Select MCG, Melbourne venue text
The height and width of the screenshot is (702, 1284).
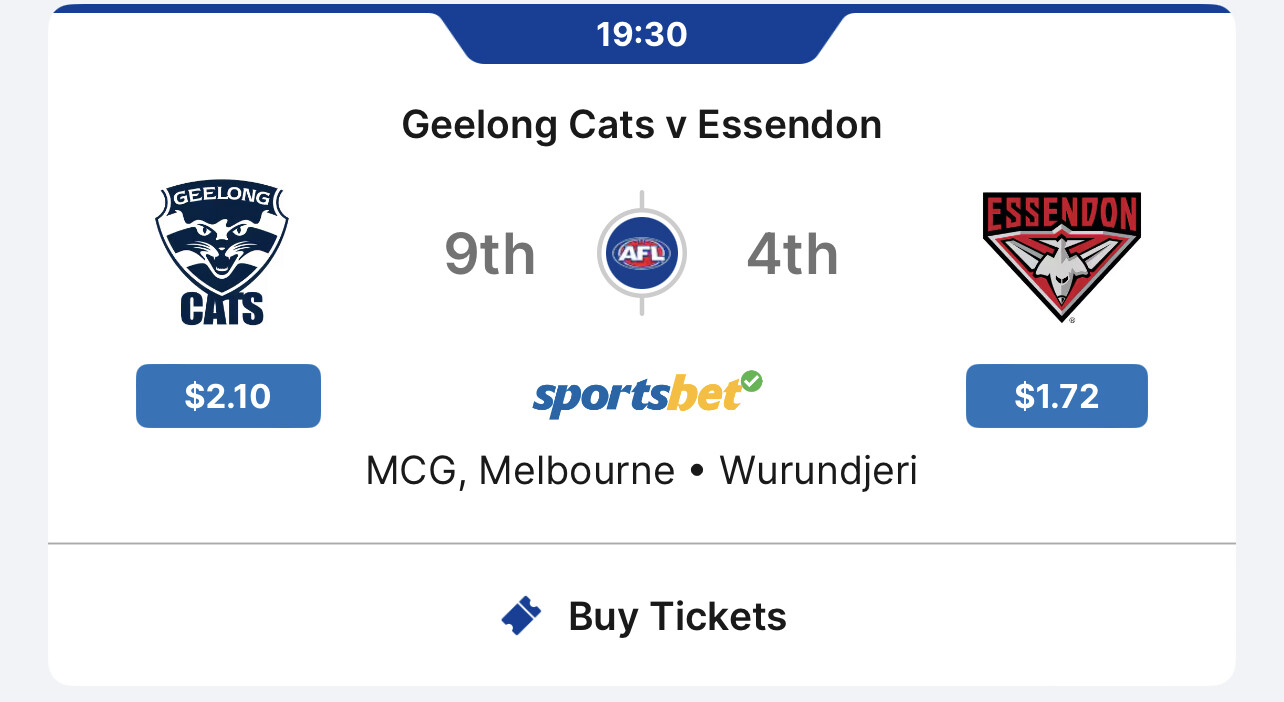(x=520, y=471)
